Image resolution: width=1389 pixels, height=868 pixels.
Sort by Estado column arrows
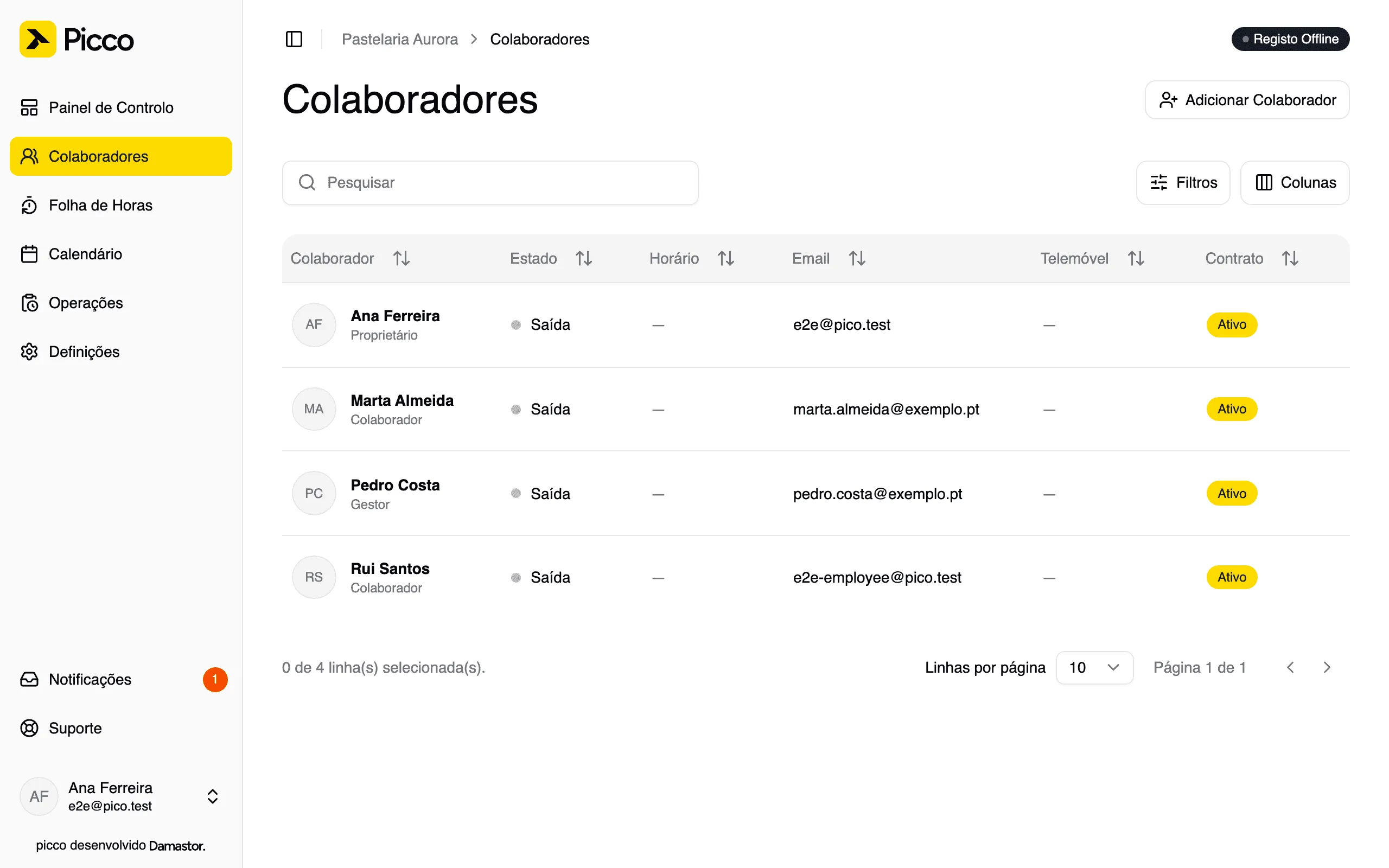coord(584,258)
